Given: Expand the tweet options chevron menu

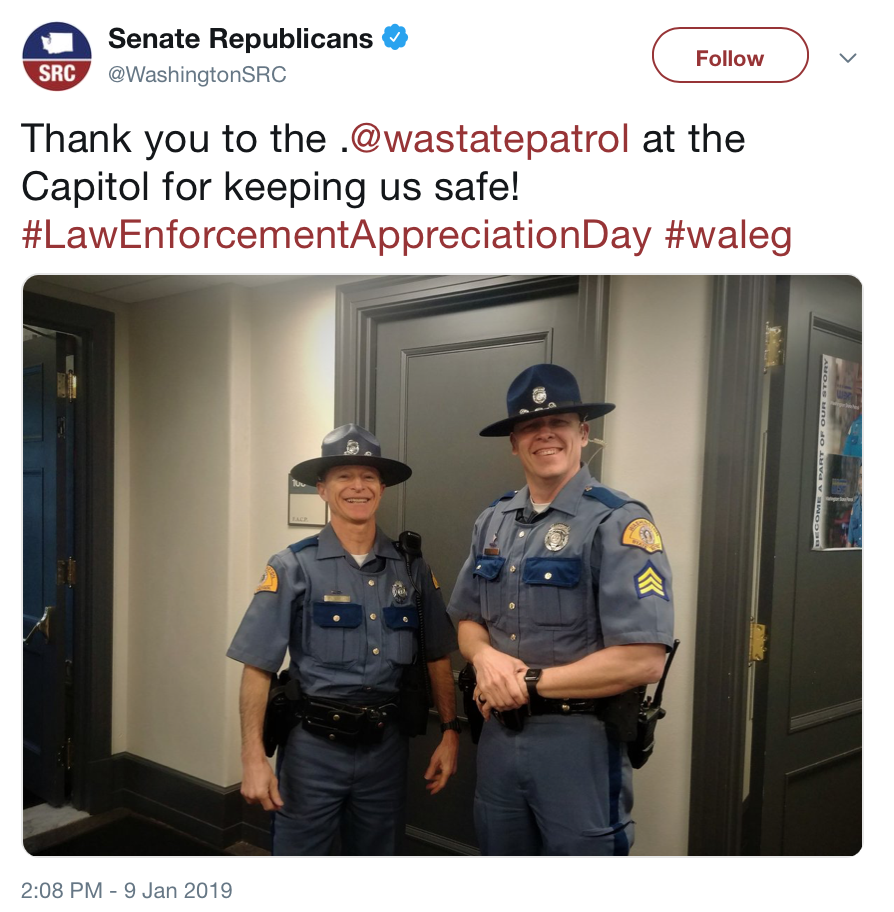Looking at the screenshot, I should (x=847, y=58).
